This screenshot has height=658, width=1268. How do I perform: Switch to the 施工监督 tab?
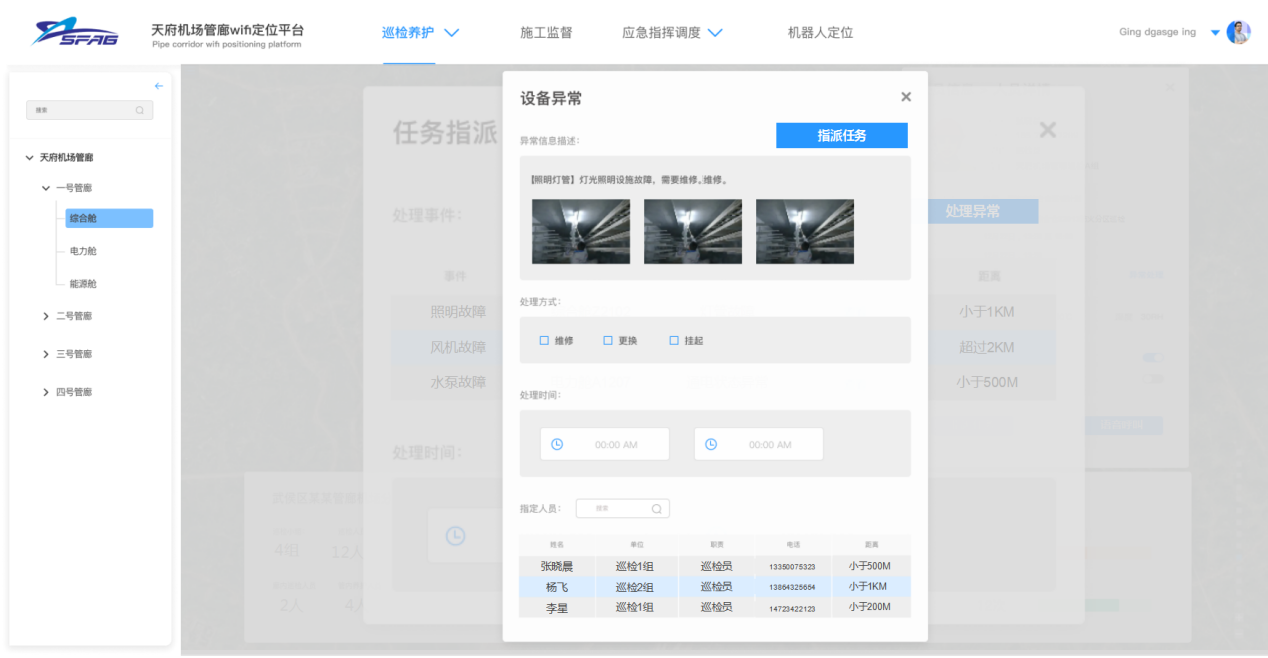click(546, 33)
